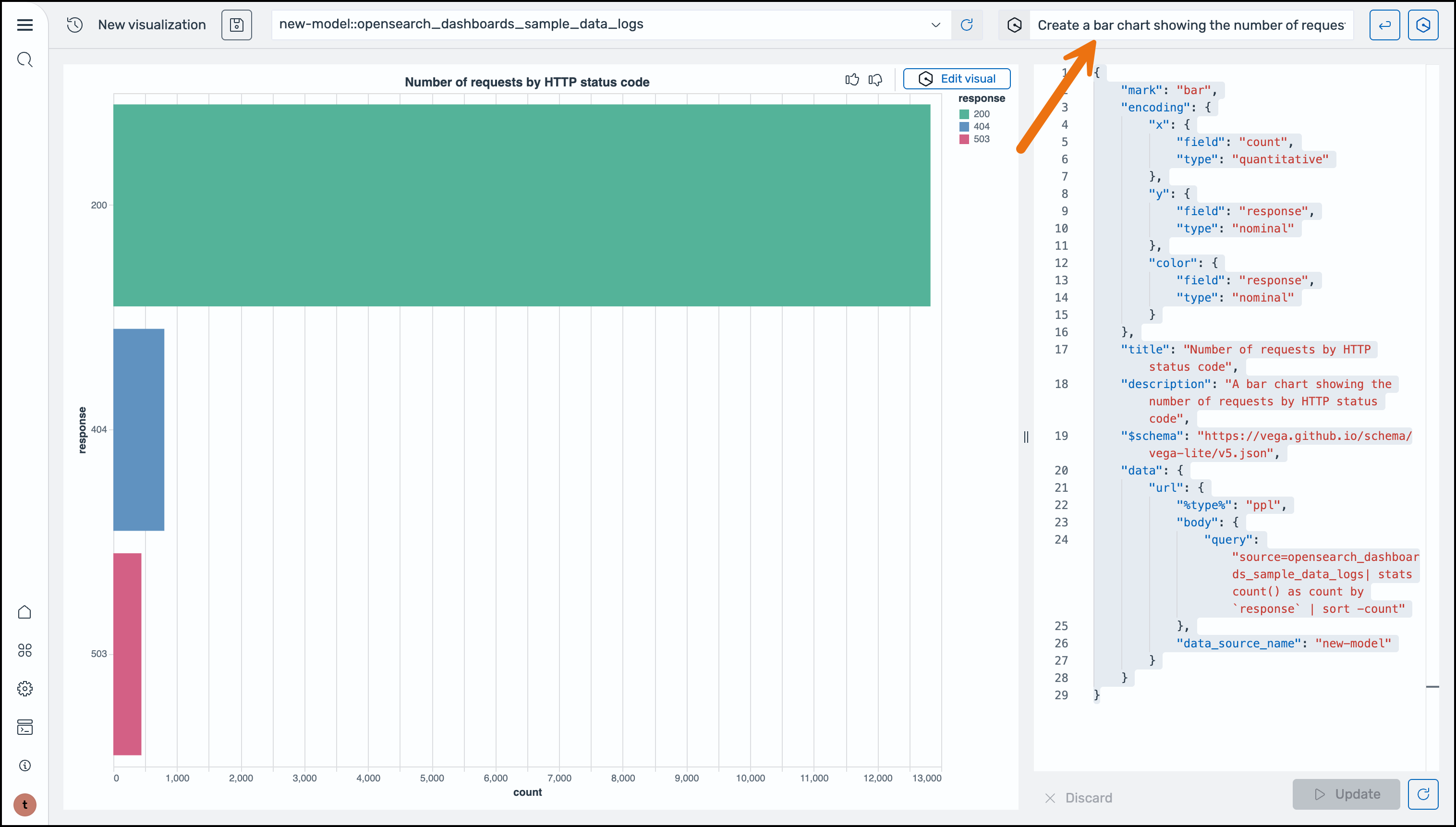The image size is (1456, 827).
Task: Click the thumbs up feedback icon
Action: click(852, 80)
